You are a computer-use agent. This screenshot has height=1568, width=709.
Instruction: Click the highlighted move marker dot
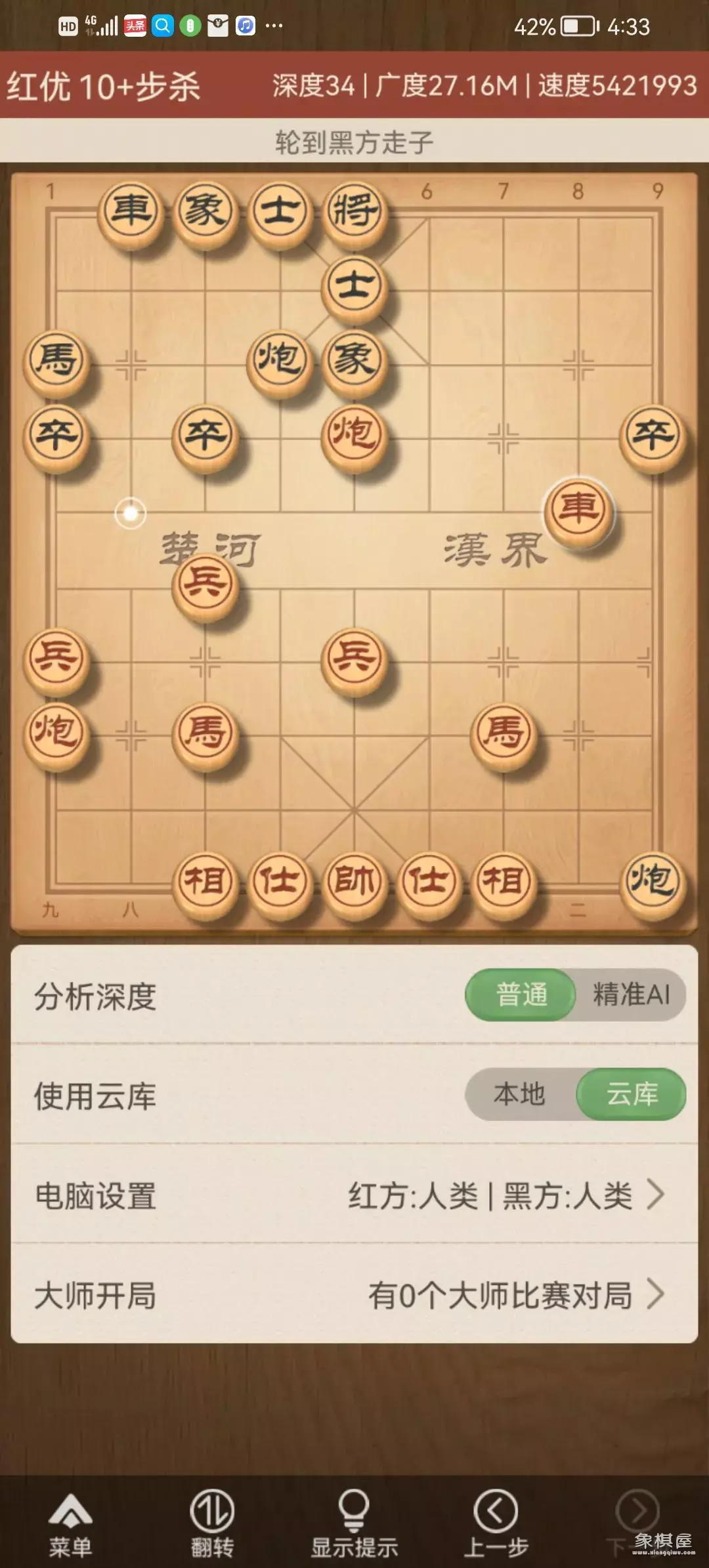(x=131, y=513)
